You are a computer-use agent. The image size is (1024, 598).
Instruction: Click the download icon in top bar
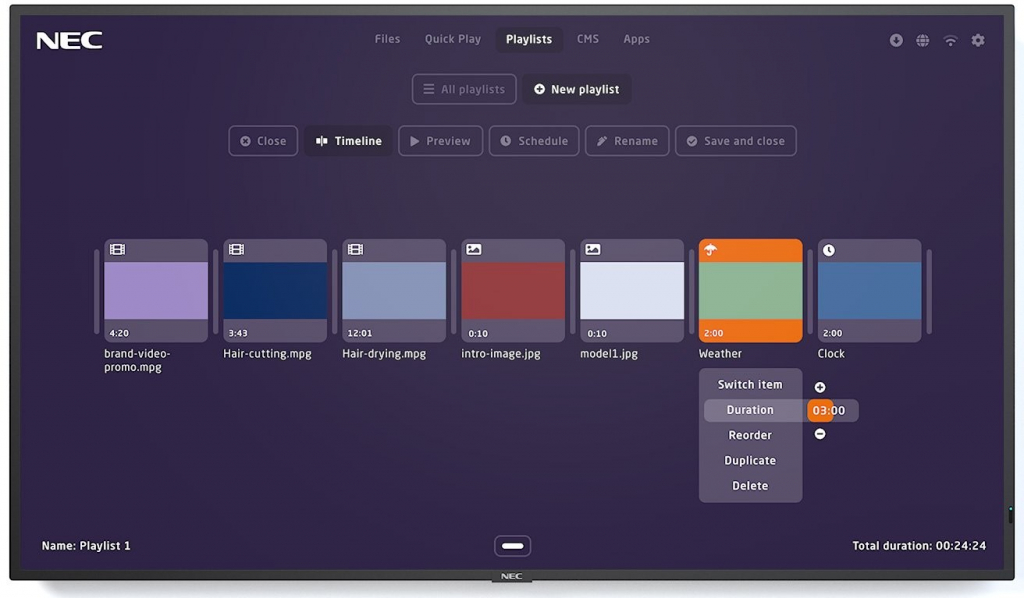(x=896, y=40)
